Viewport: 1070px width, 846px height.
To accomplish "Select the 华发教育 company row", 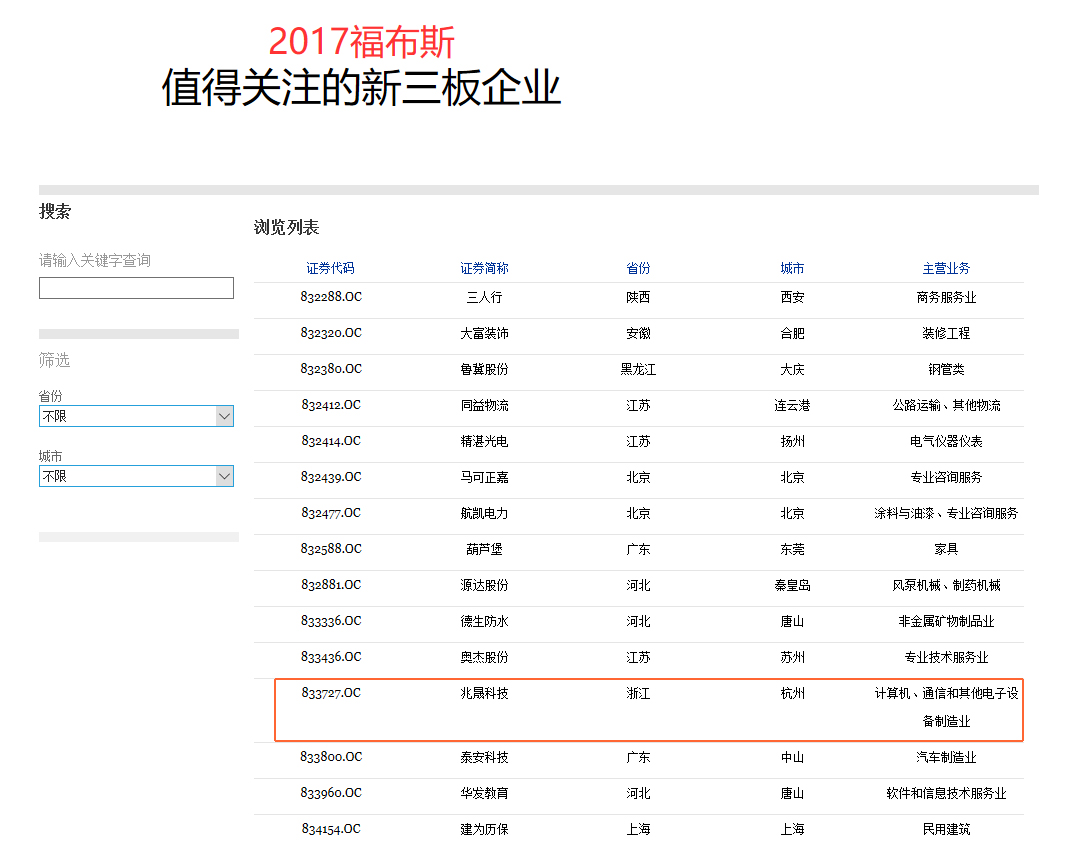I will click(x=484, y=793).
